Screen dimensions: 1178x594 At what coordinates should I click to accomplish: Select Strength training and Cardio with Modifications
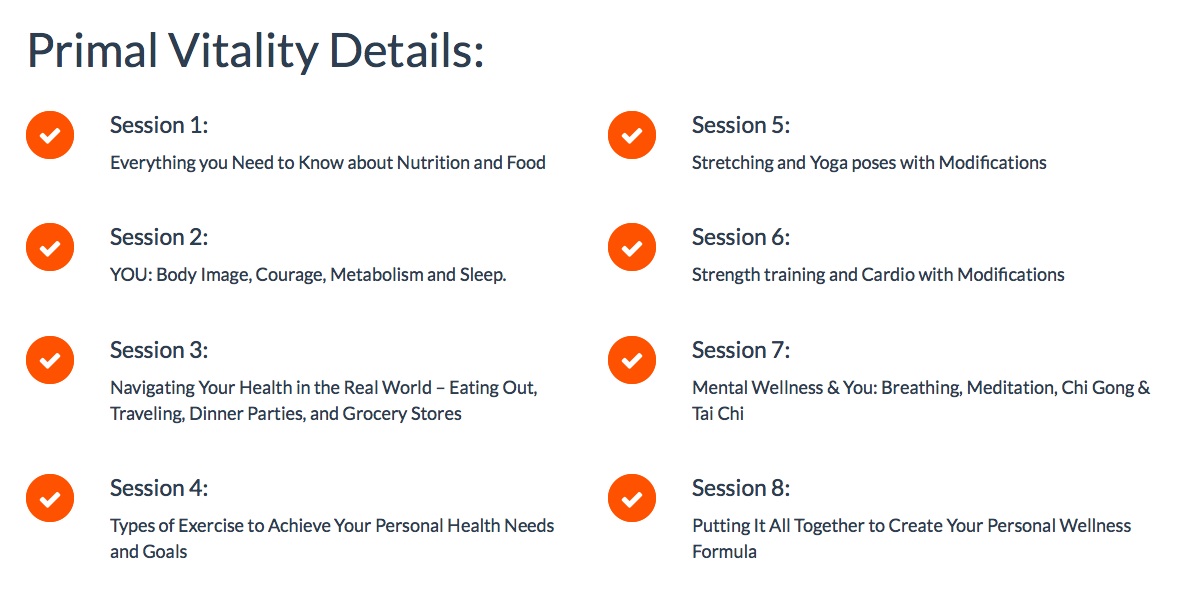(878, 275)
